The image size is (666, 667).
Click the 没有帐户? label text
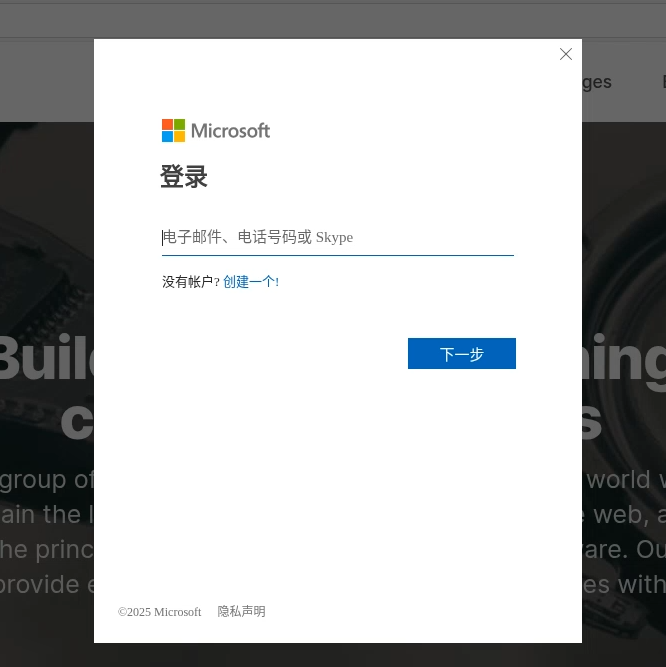point(190,282)
